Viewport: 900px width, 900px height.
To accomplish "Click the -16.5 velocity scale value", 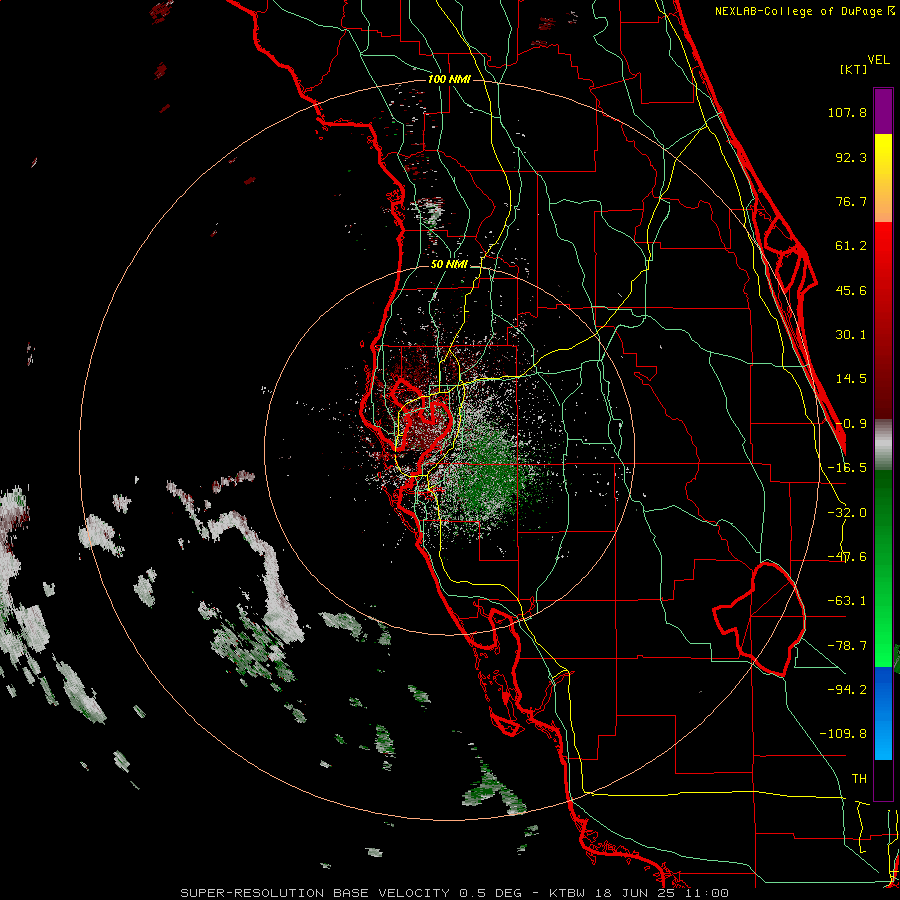I will click(847, 468).
